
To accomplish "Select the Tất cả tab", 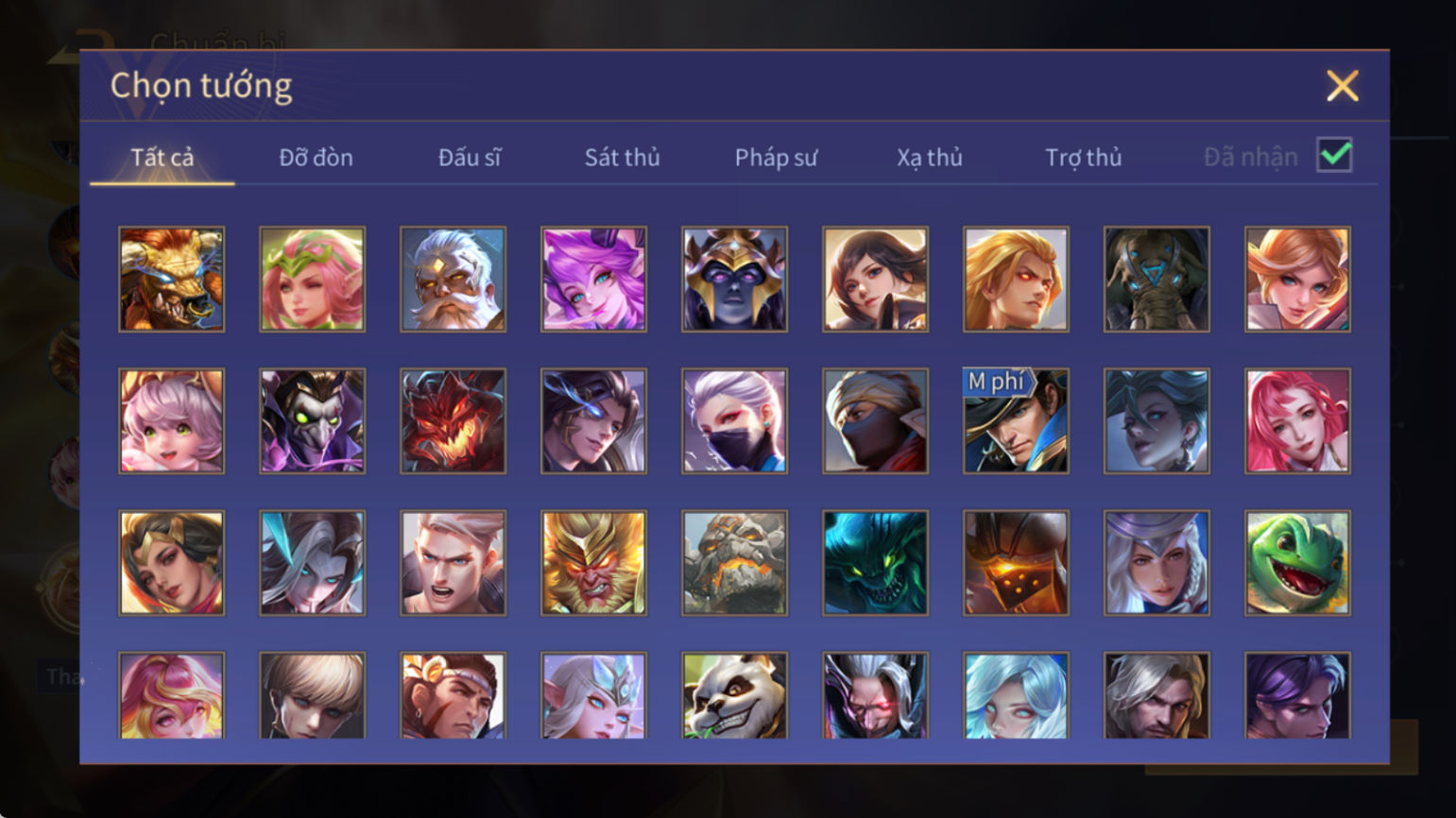I will pyautogui.click(x=163, y=158).
